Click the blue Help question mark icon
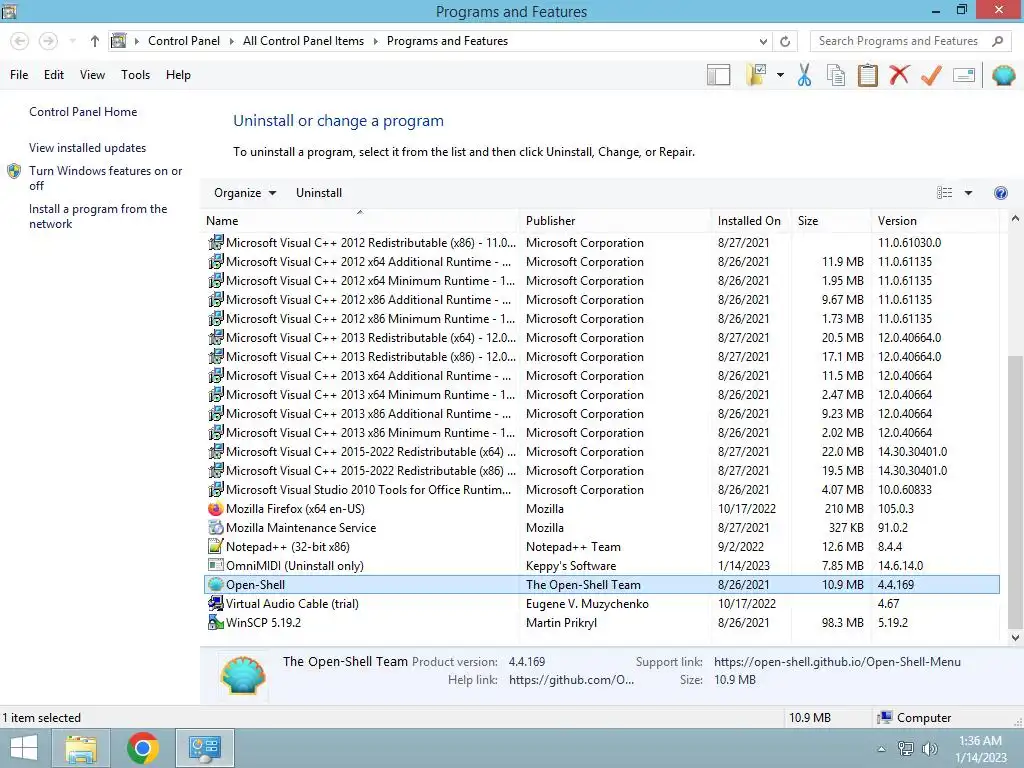1024x768 pixels. tap(1000, 193)
